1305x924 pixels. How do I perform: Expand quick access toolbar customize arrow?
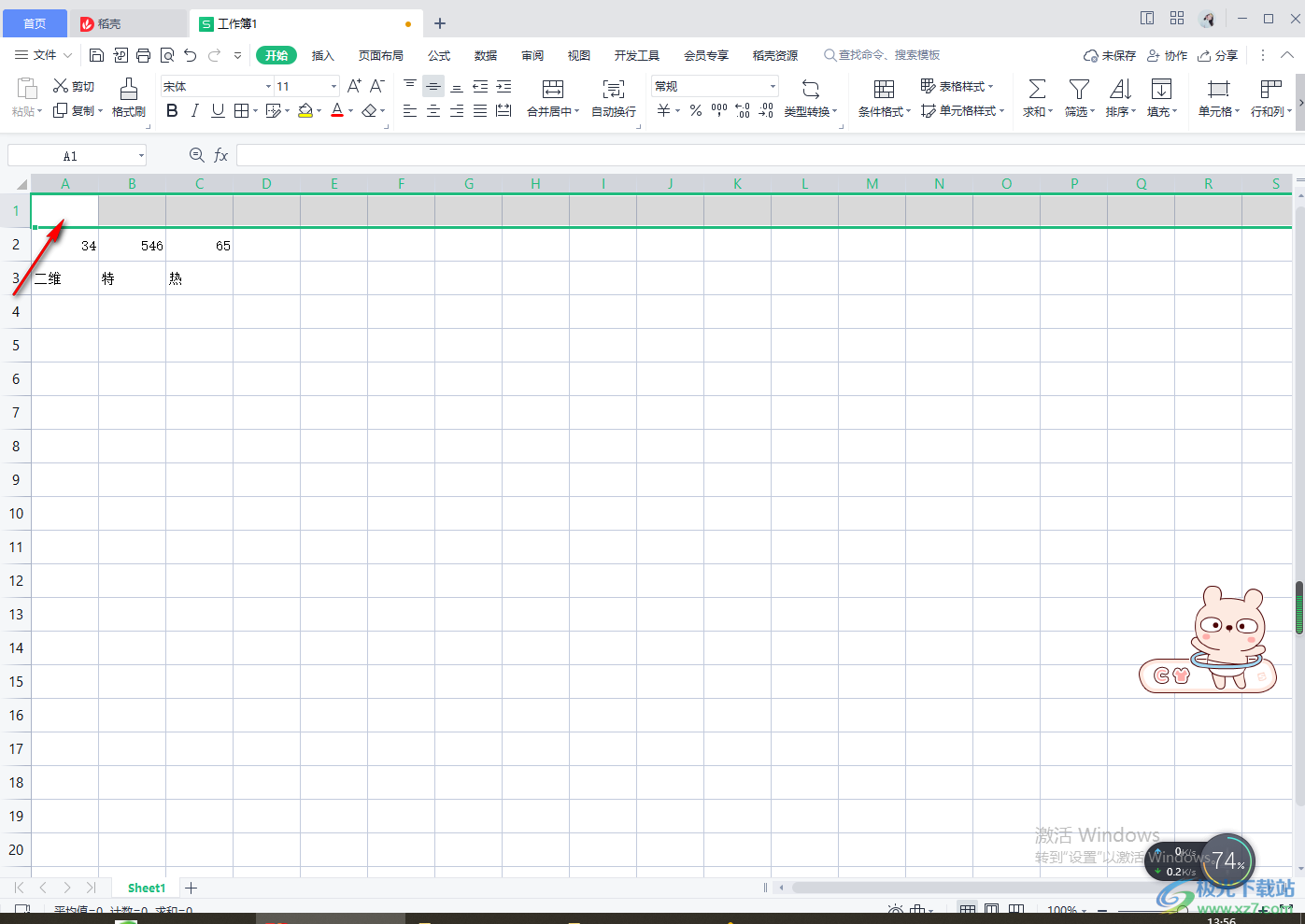coord(237,55)
